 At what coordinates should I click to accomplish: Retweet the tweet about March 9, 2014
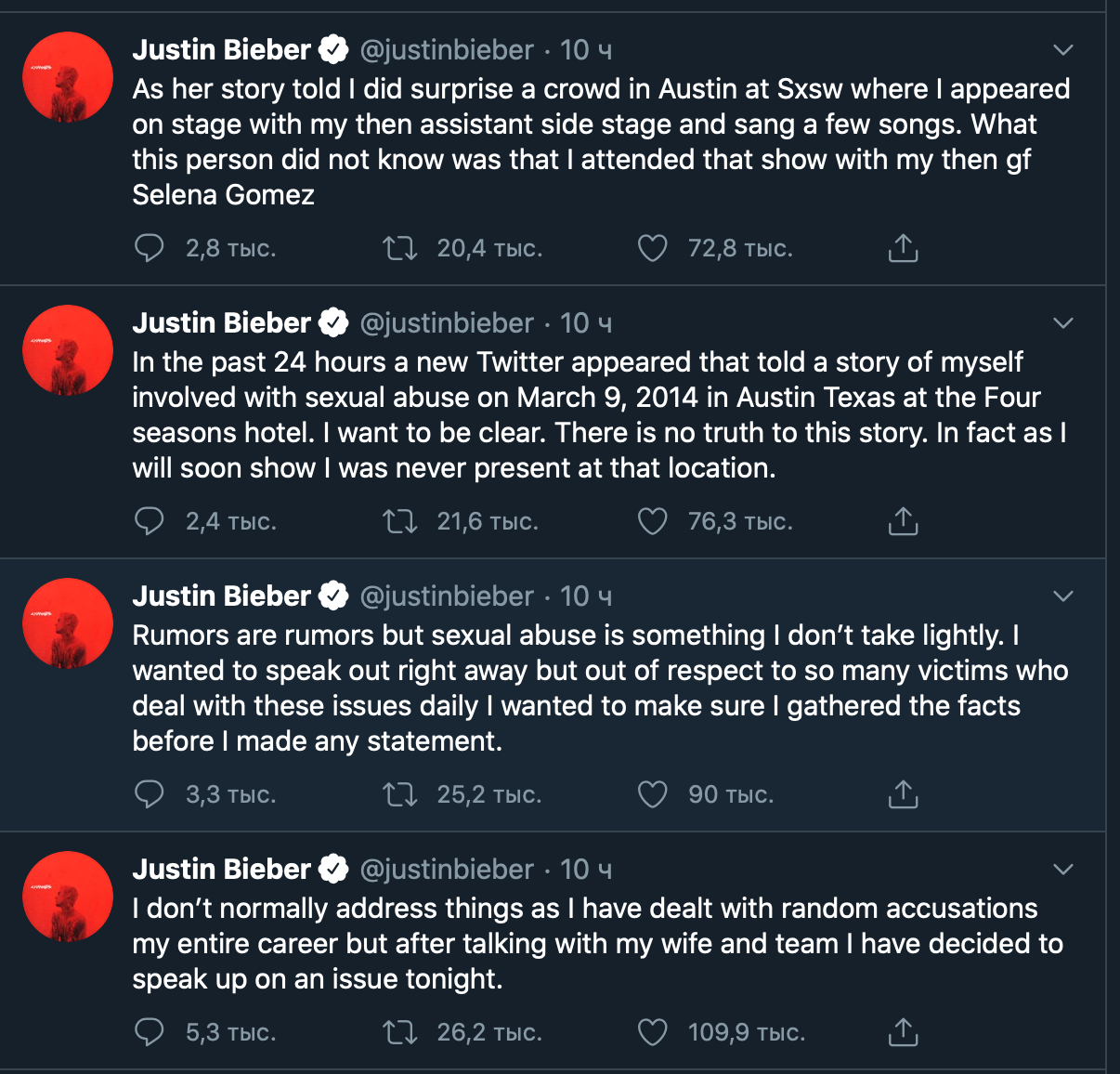coord(400,521)
